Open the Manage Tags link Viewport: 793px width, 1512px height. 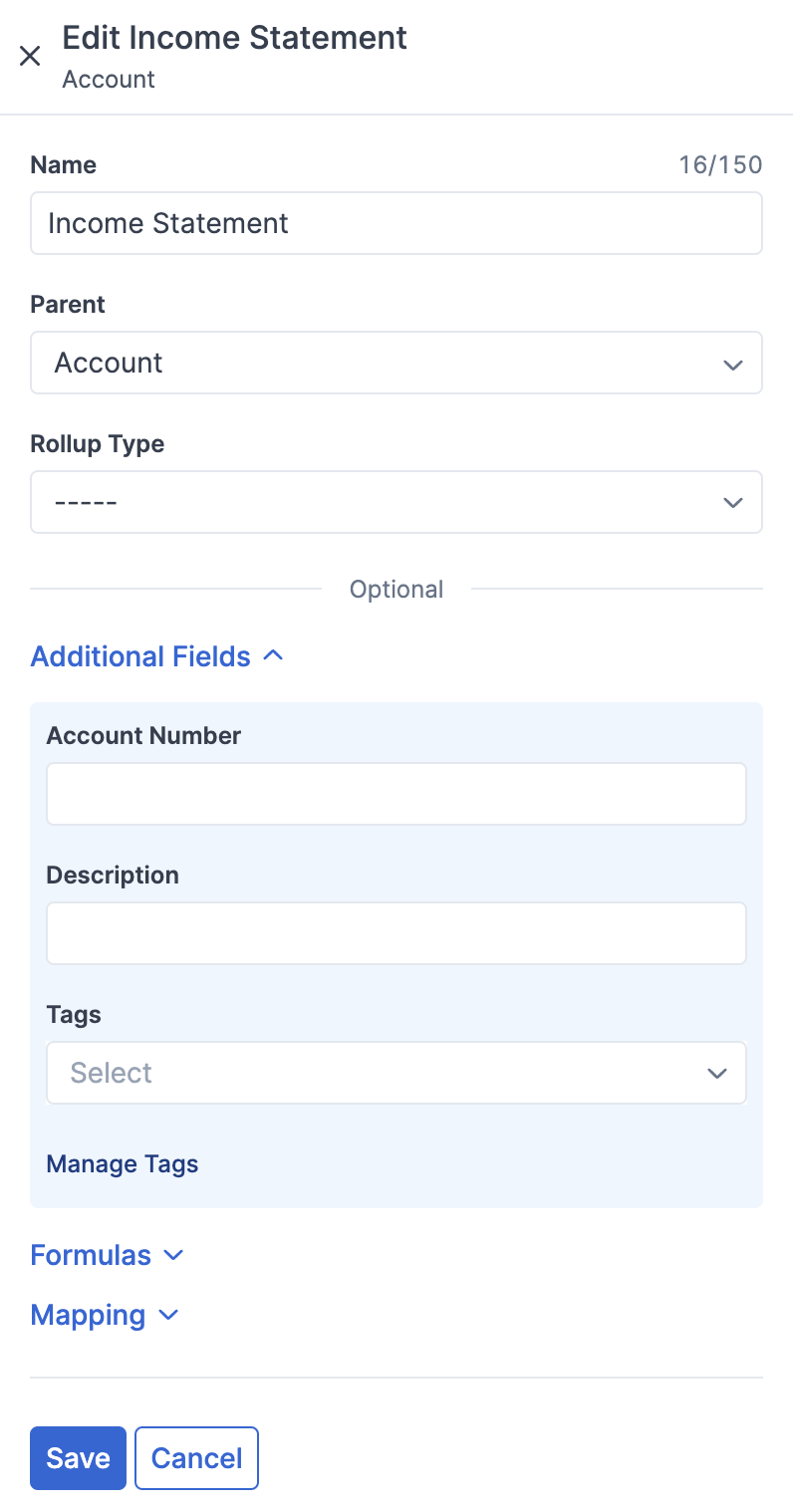(123, 1163)
